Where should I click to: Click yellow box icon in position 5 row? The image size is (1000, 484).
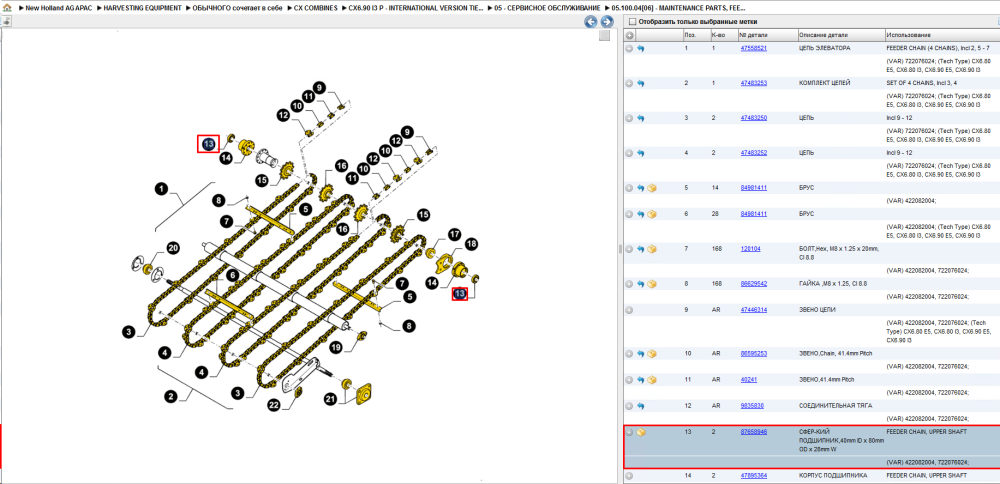click(x=652, y=188)
